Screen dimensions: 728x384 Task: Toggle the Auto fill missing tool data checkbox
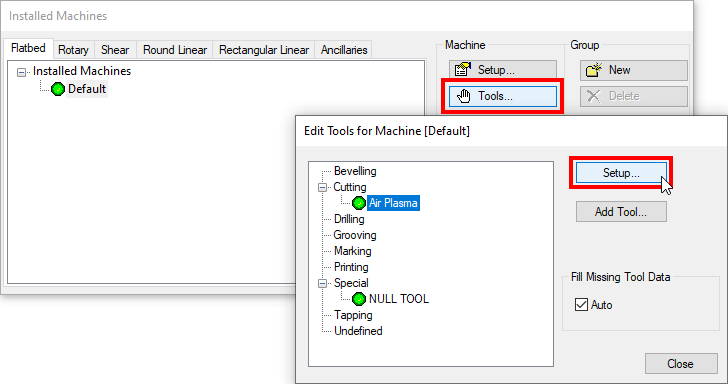(581, 305)
